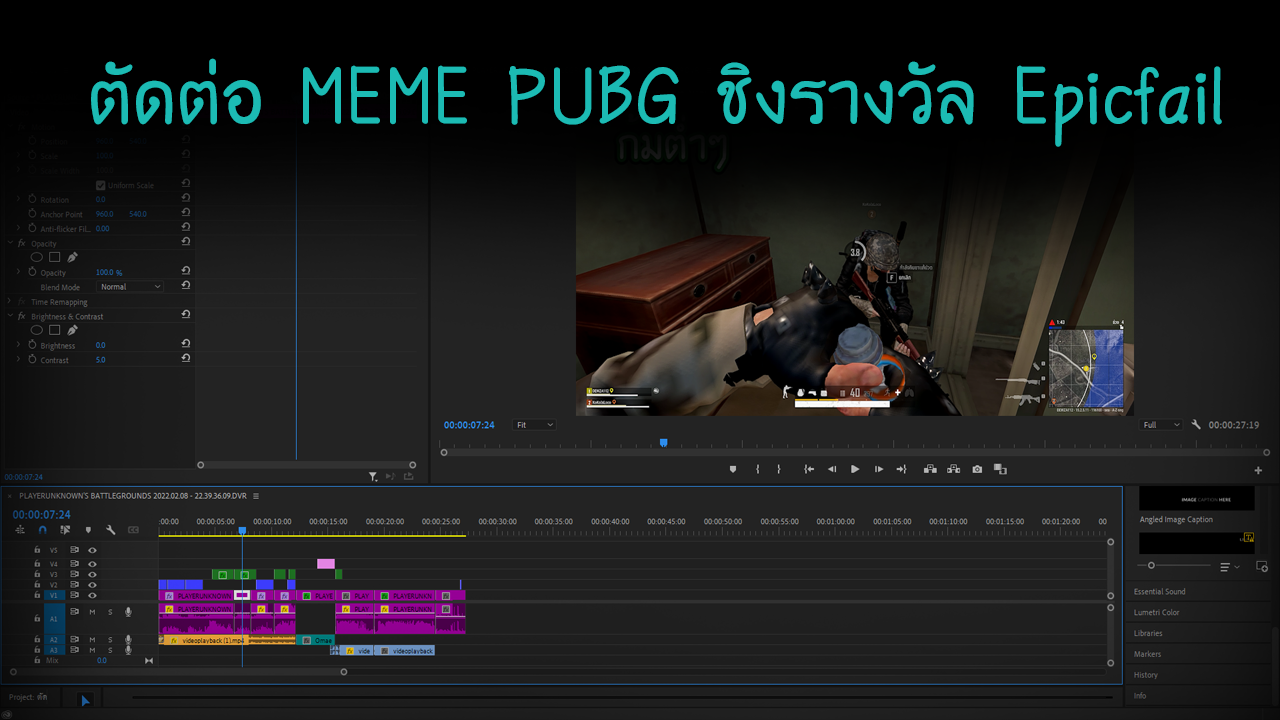Open the Fit zoom level dropdown
Screen dimensions: 1280x720
click(534, 425)
